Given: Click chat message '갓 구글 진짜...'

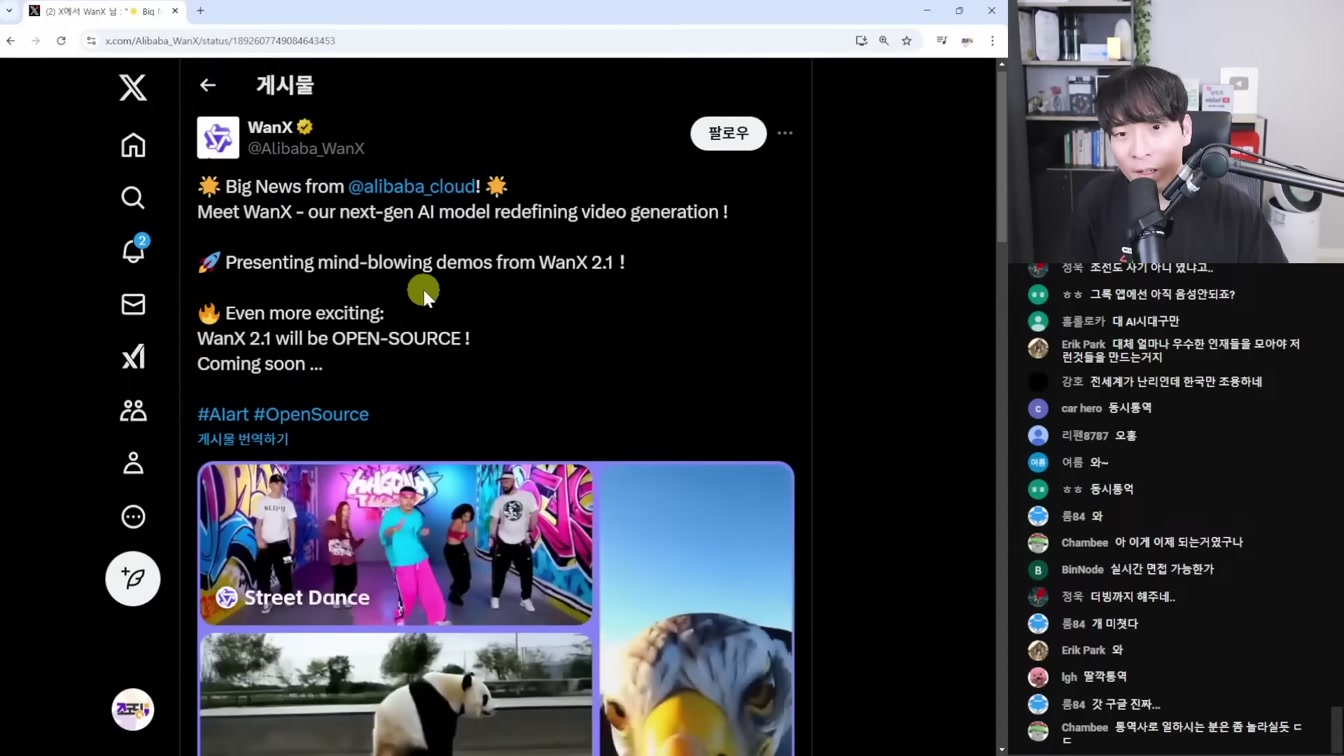Looking at the screenshot, I should (1125, 704).
